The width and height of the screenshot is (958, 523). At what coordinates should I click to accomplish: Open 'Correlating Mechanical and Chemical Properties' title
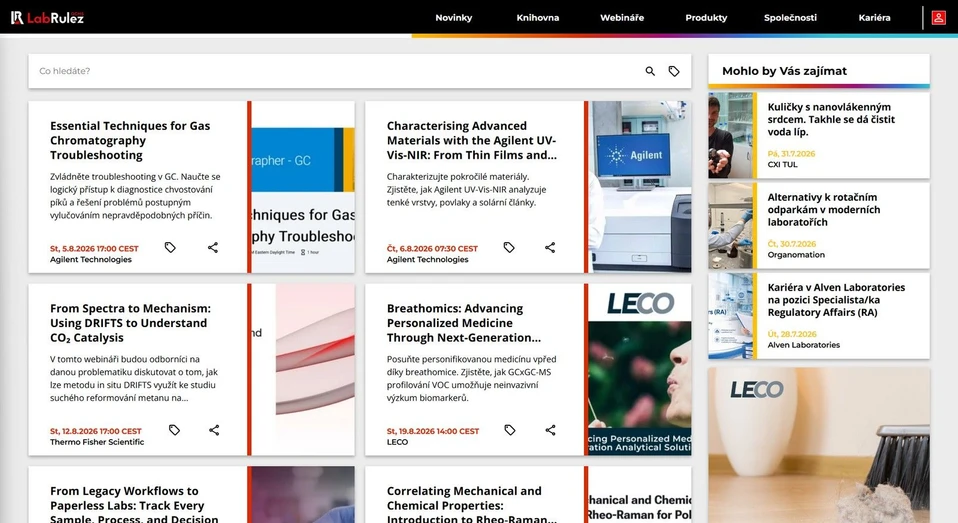pos(472,504)
